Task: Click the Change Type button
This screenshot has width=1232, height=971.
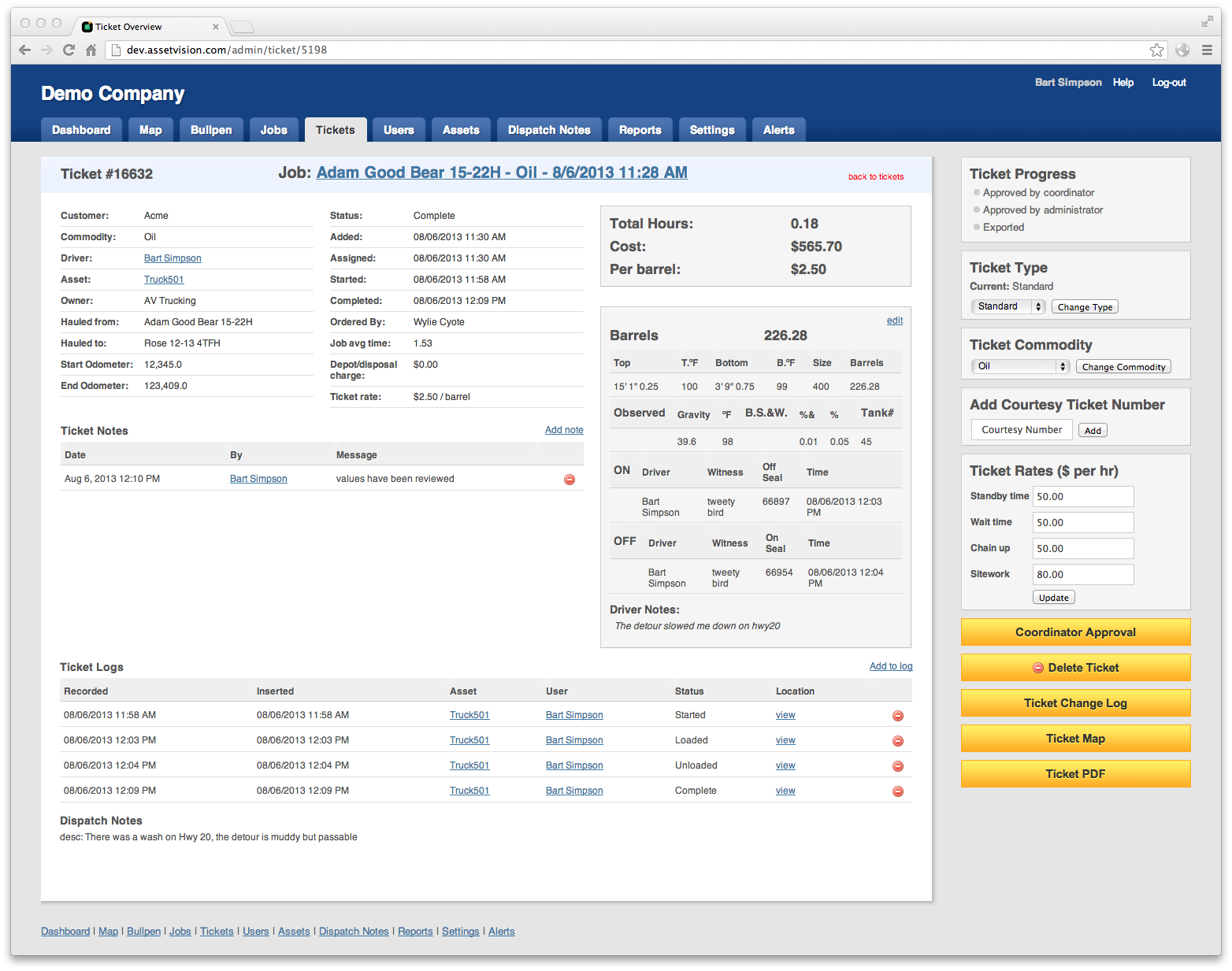Action: 1085,307
